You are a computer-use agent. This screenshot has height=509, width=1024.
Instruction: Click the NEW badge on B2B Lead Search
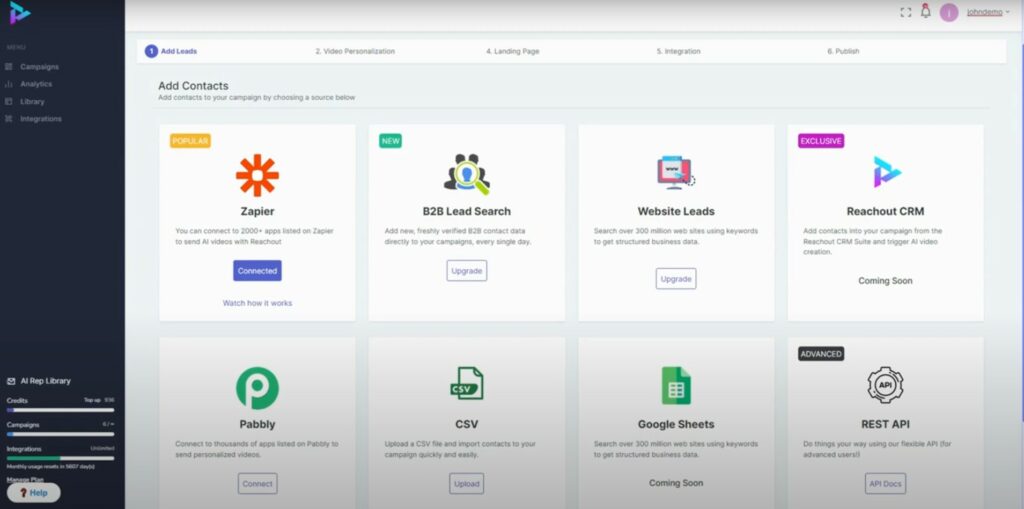pos(391,141)
